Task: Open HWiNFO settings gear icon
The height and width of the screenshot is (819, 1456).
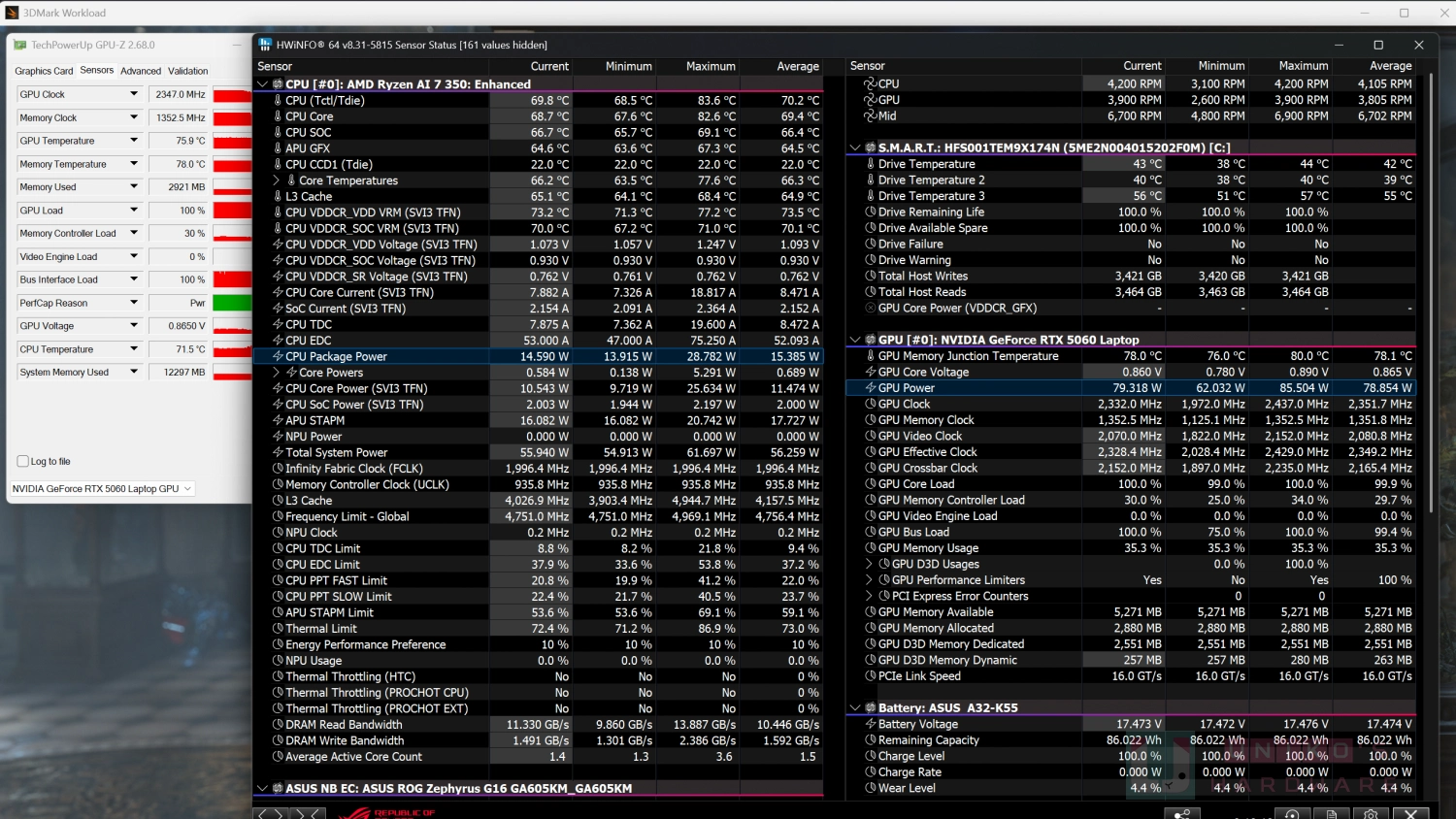Action: click(1371, 813)
